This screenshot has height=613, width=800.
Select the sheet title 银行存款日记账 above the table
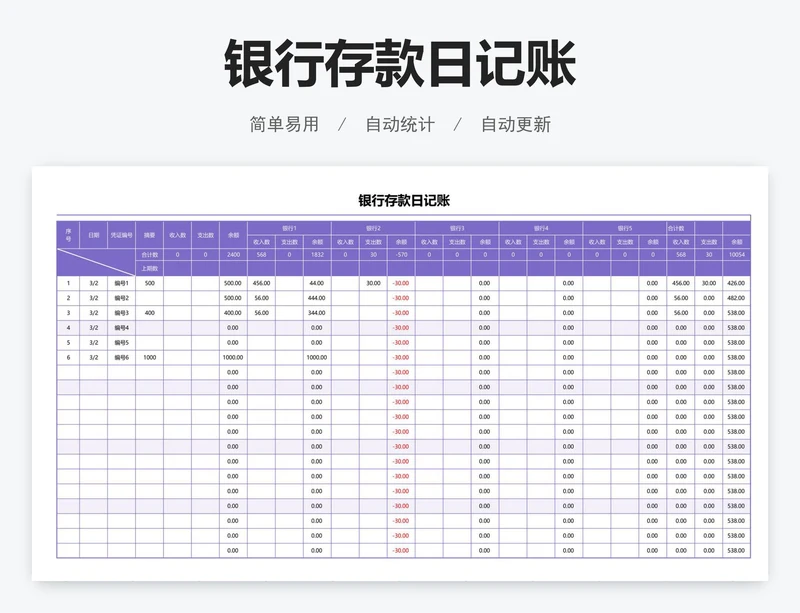[x=404, y=201]
